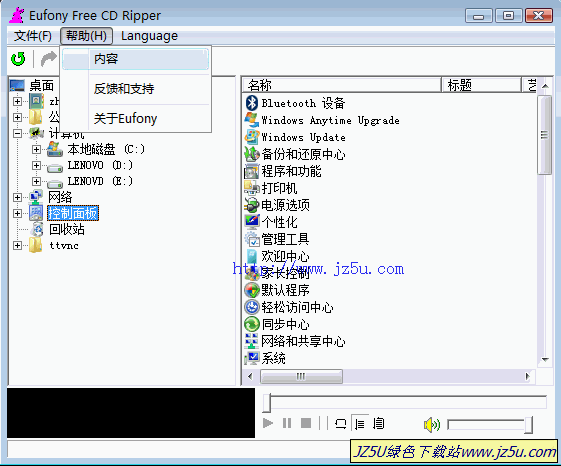Viewport: 561px width, 466px height.
Task: Toggle the rightmost playlist mode button
Action: tap(379, 424)
